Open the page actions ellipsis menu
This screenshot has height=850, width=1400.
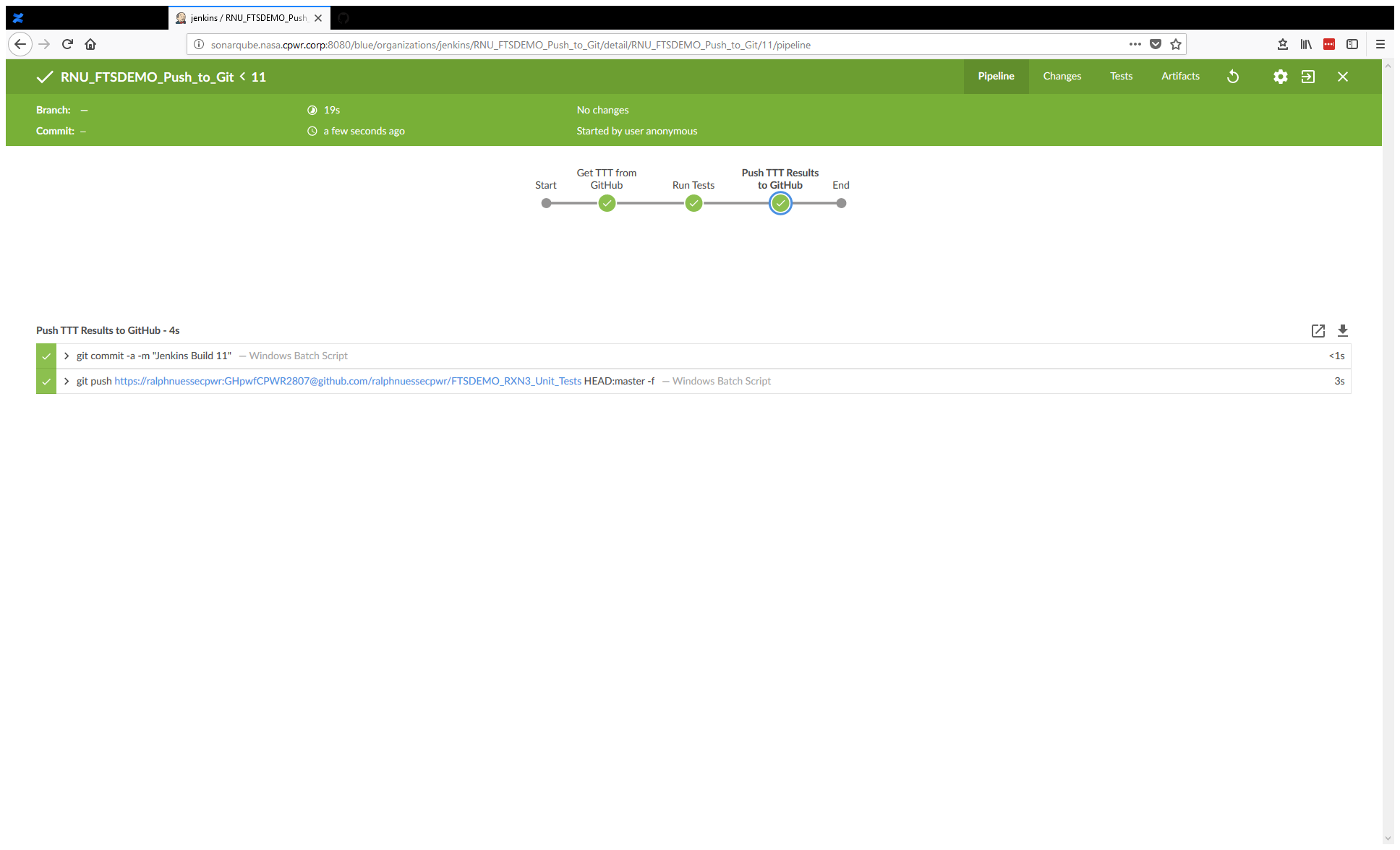pyautogui.click(x=1135, y=44)
